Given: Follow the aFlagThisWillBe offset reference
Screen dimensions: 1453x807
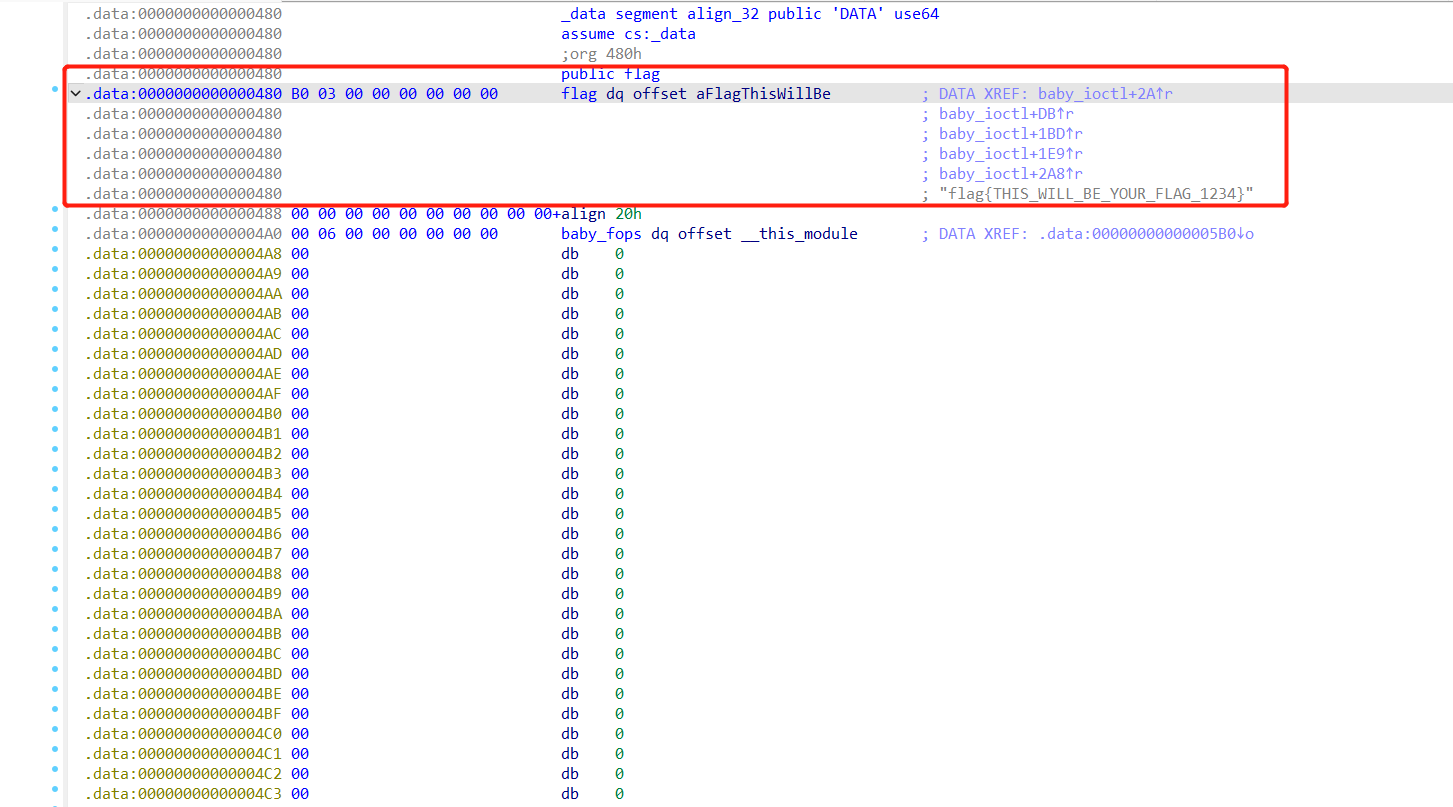Looking at the screenshot, I should (763, 94).
